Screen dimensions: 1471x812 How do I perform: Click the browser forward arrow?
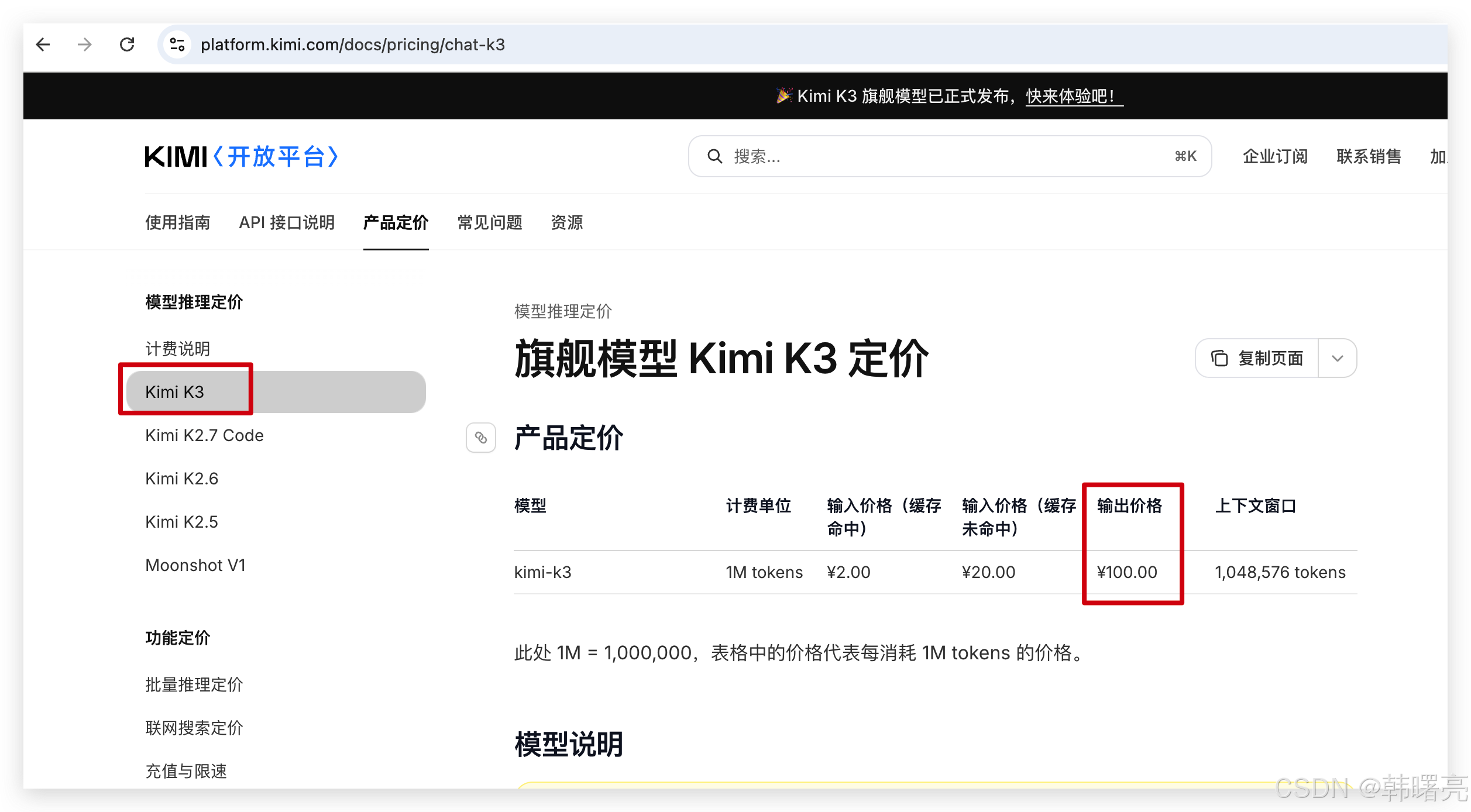pyautogui.click(x=85, y=44)
